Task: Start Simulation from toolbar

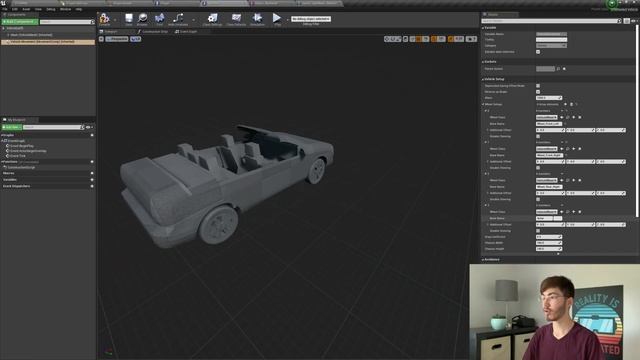Action: [257, 19]
